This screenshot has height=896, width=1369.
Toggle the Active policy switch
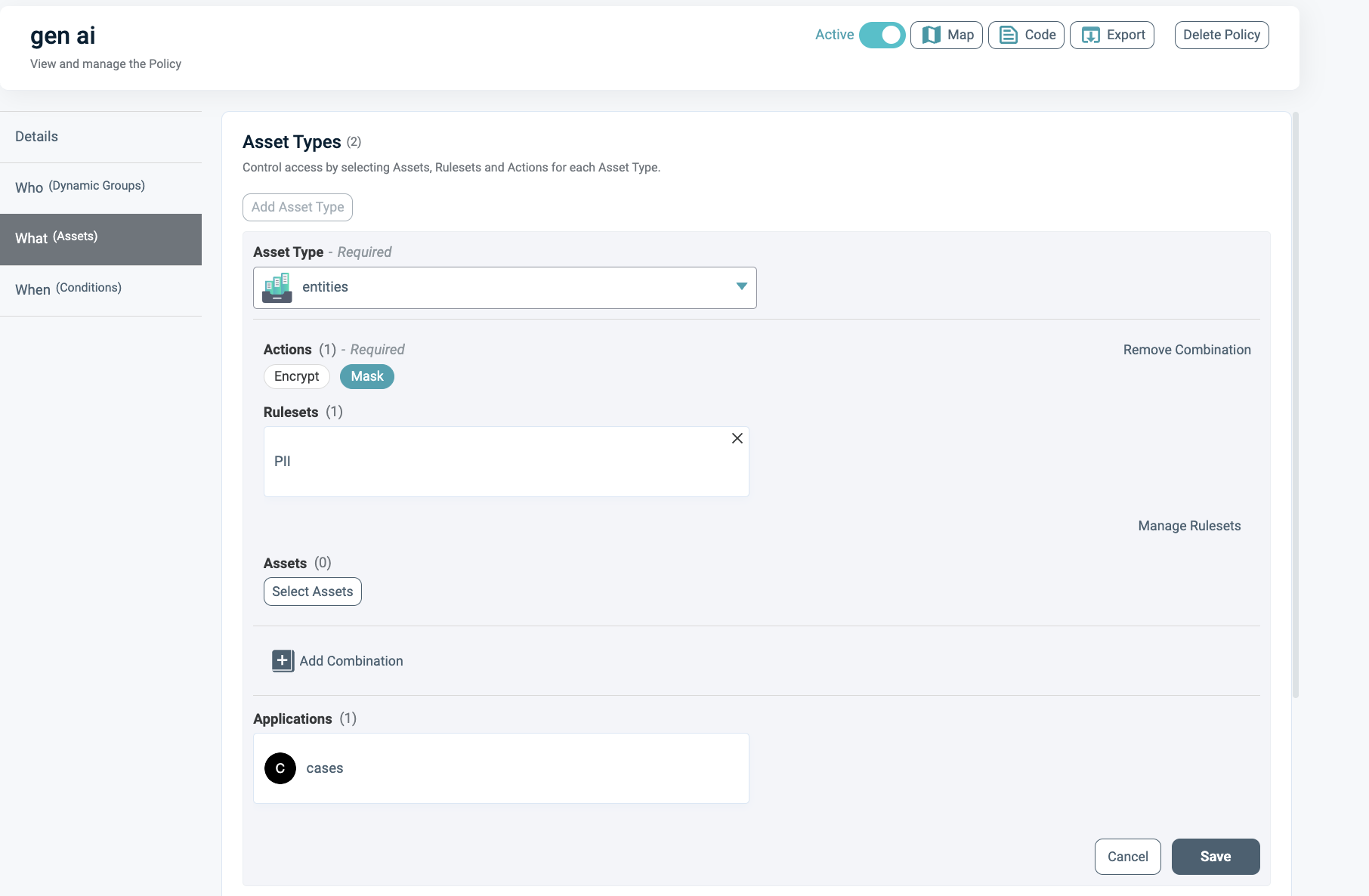(882, 35)
